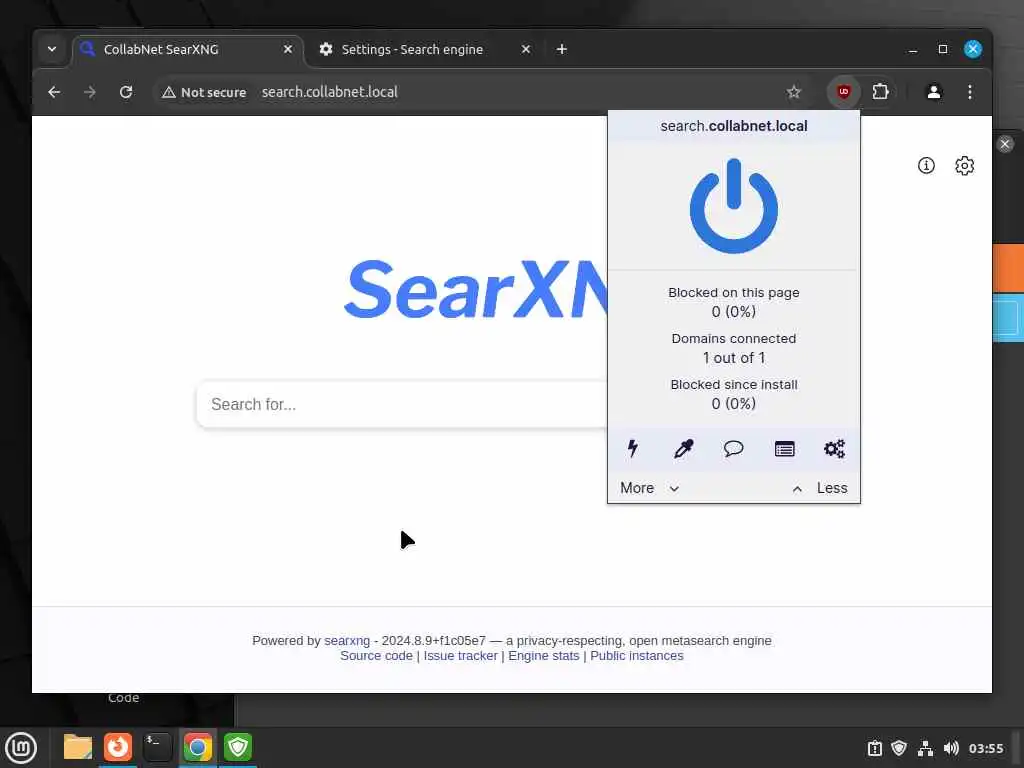
Task: Click the uBlock Origin toolbar icon
Action: pyautogui.click(x=844, y=92)
